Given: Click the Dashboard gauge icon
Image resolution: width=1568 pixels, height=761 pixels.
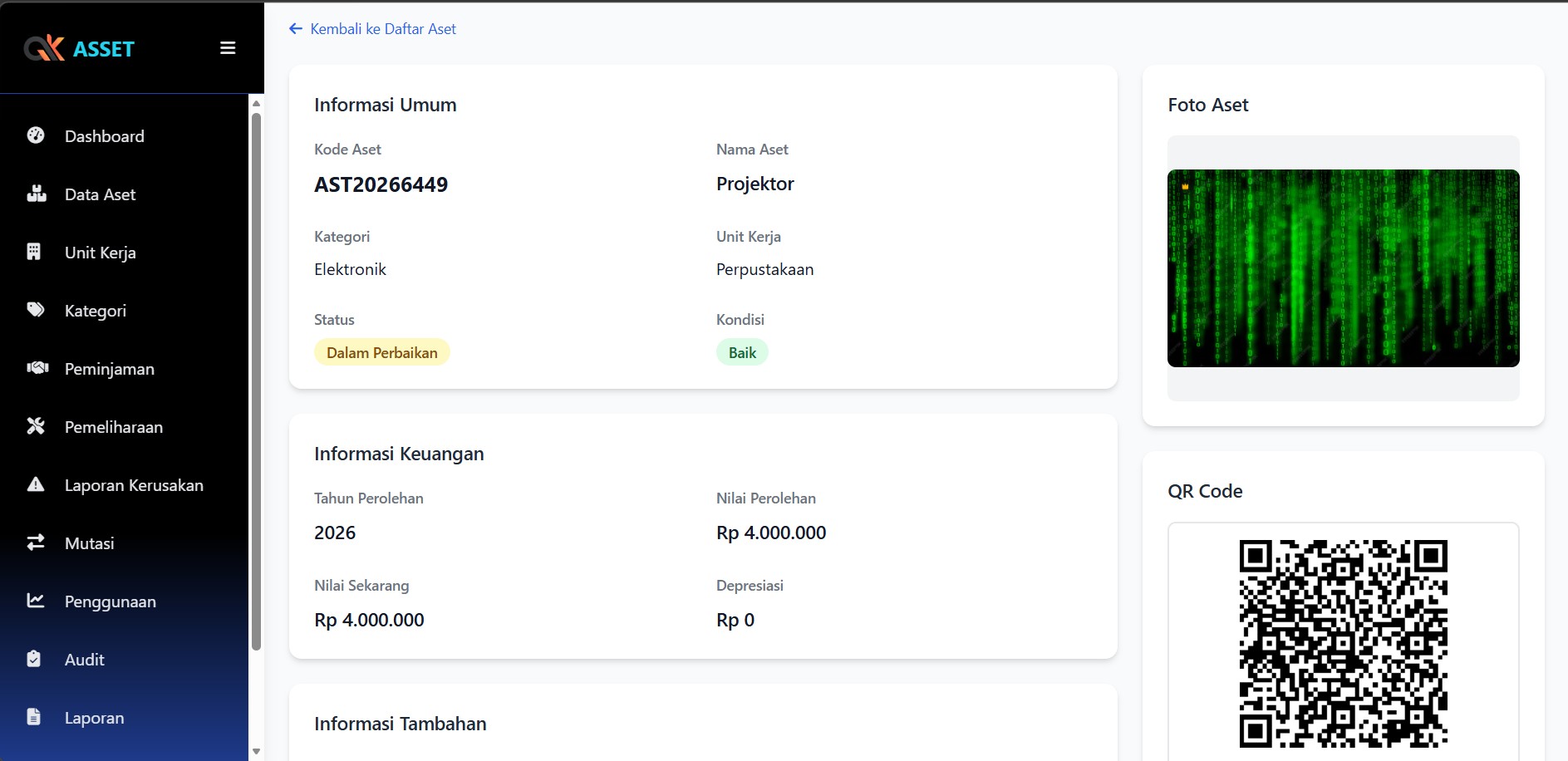Looking at the screenshot, I should click(36, 135).
